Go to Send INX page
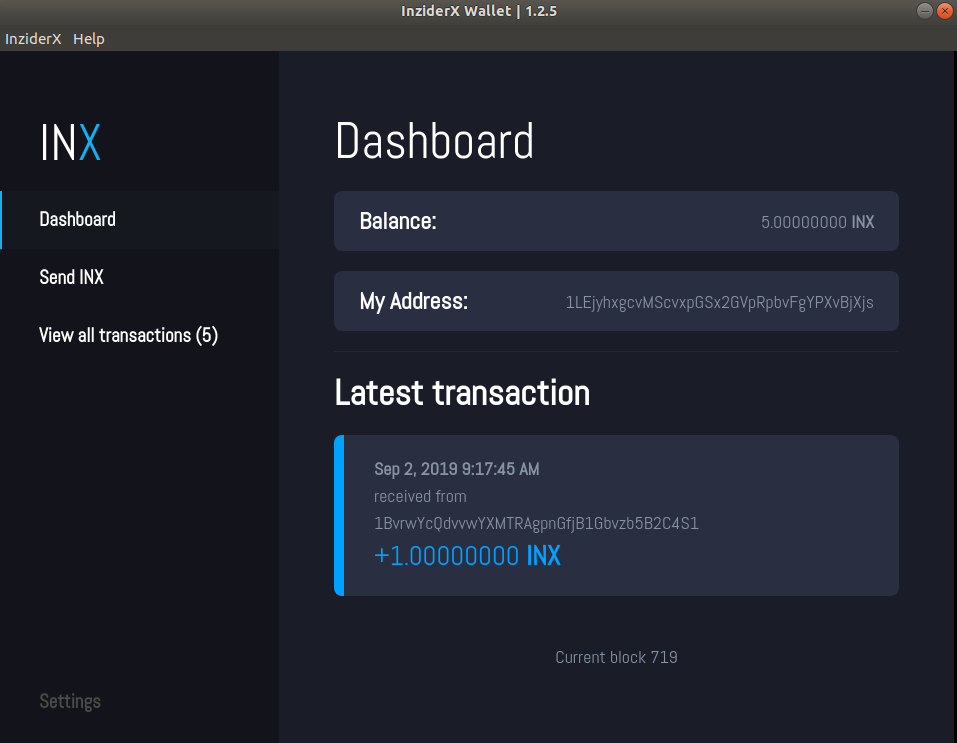The width and height of the screenshot is (957, 743). click(71, 277)
